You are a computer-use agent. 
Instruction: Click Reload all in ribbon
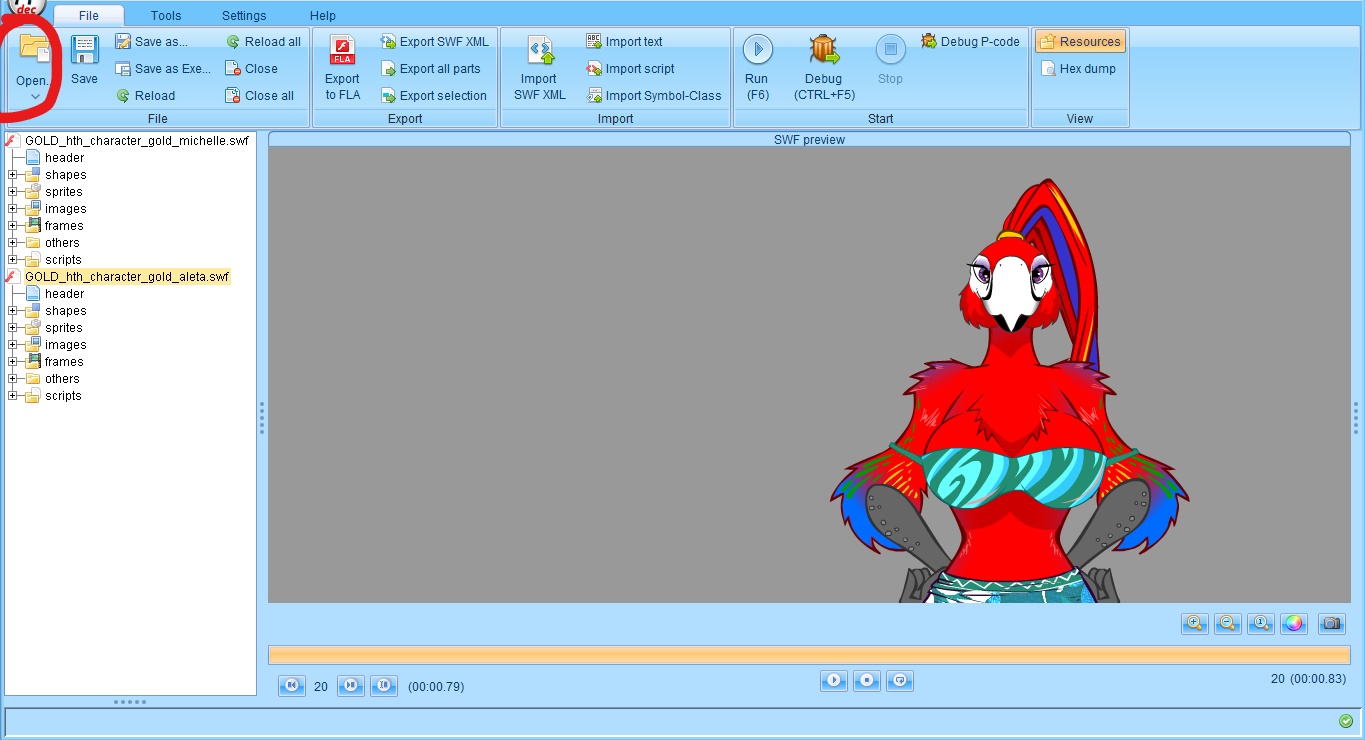[x=263, y=42]
